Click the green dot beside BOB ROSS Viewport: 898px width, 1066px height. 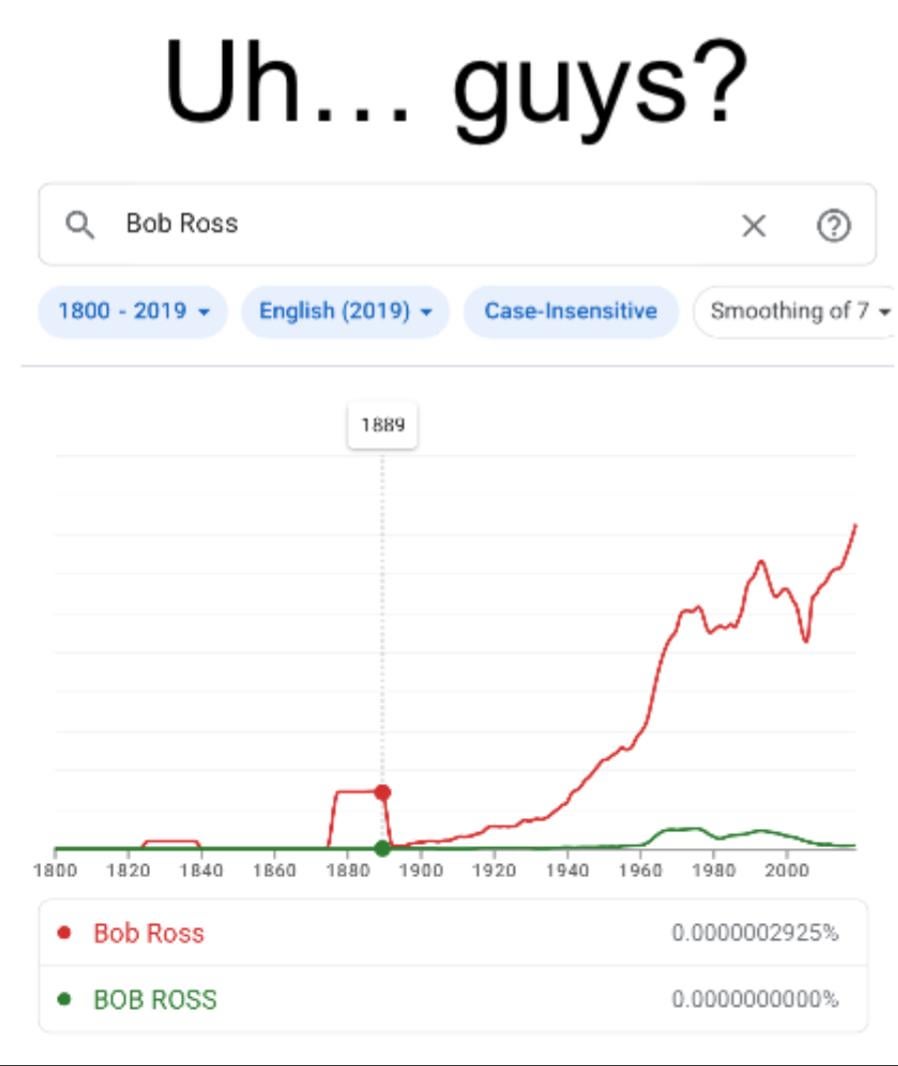(x=65, y=999)
